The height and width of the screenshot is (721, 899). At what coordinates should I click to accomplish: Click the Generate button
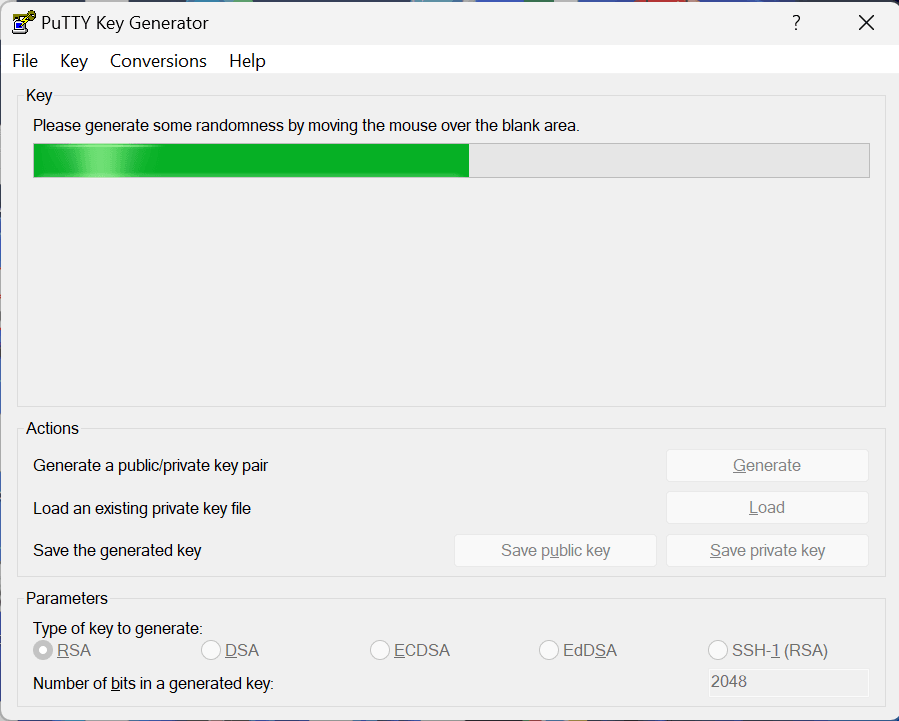tap(767, 465)
